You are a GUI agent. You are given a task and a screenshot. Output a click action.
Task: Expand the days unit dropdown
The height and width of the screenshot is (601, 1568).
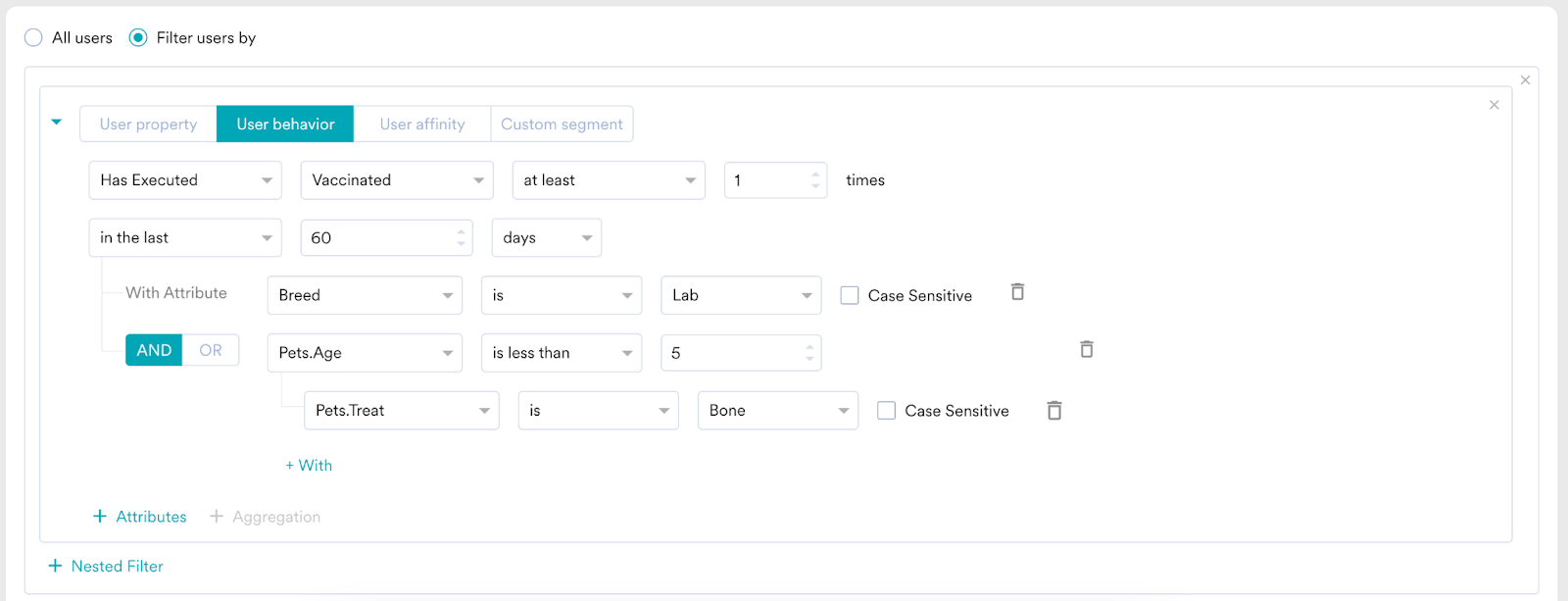pos(546,238)
